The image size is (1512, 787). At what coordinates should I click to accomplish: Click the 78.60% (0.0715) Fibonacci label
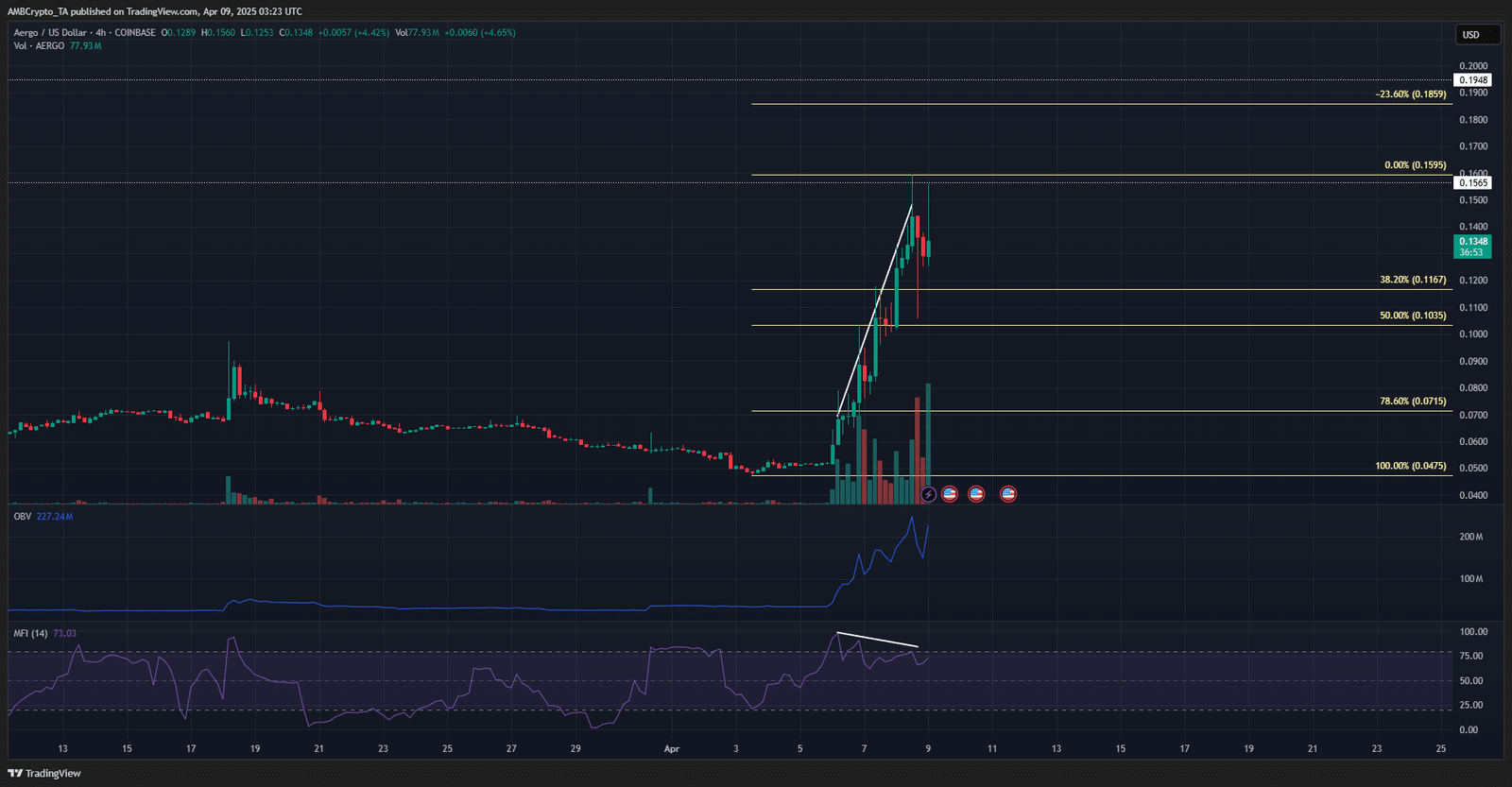coord(1412,402)
